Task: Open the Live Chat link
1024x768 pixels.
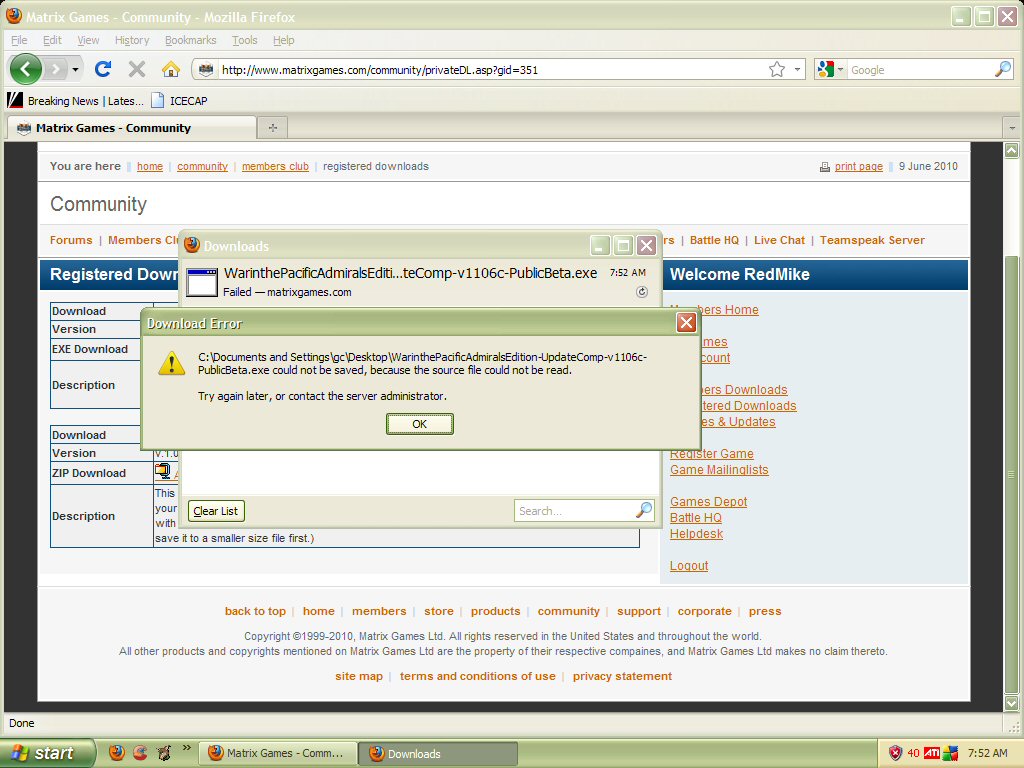Action: (779, 240)
